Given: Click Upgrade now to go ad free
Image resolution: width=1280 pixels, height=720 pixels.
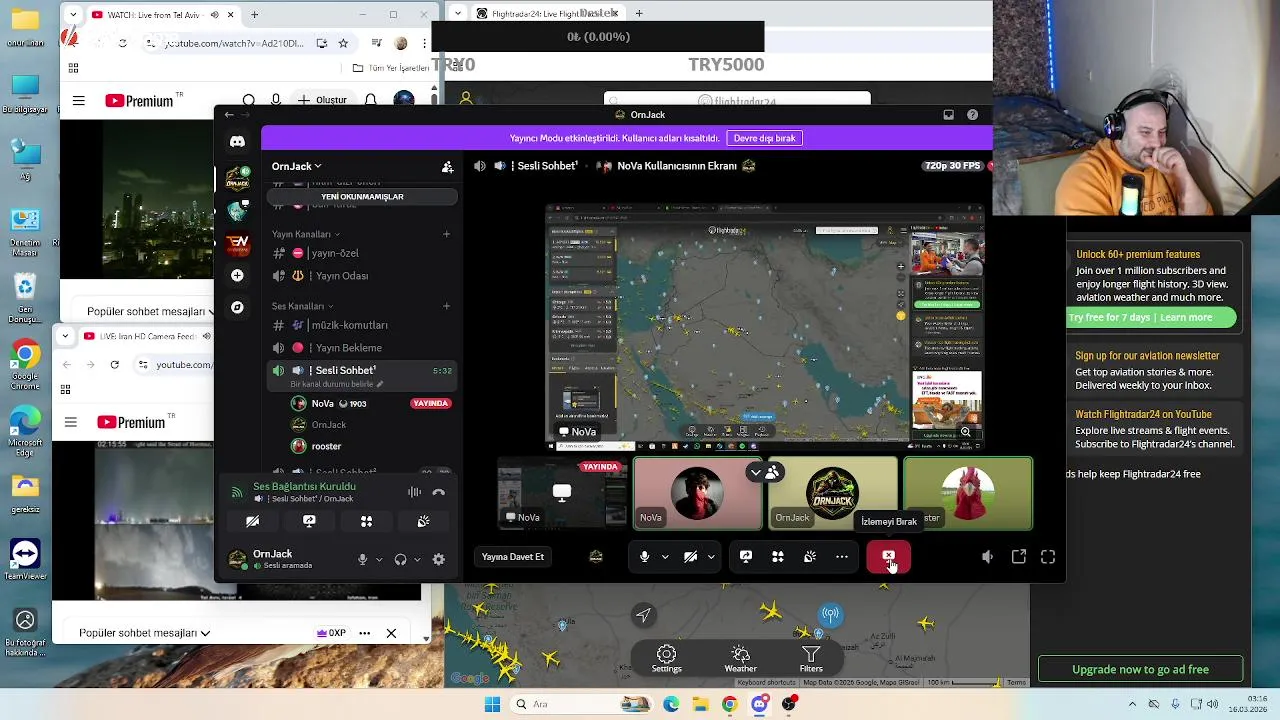Looking at the screenshot, I should point(1141,669).
